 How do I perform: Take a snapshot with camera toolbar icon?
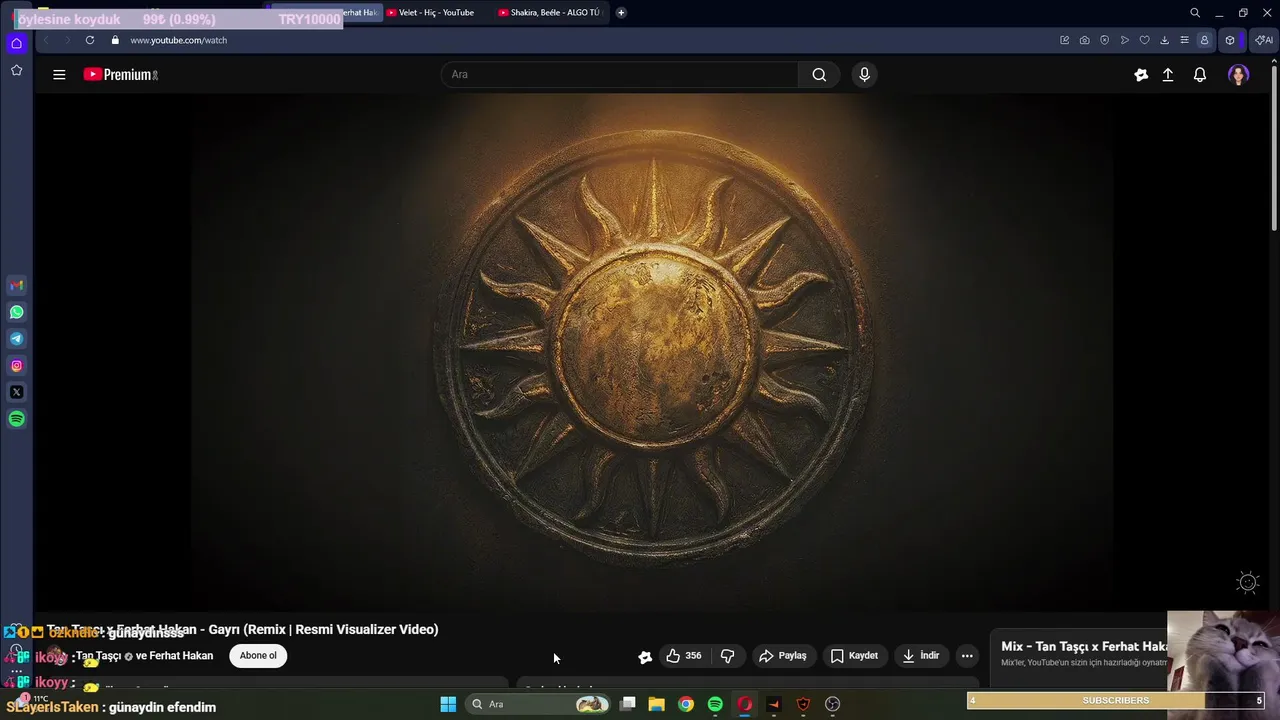1084,40
